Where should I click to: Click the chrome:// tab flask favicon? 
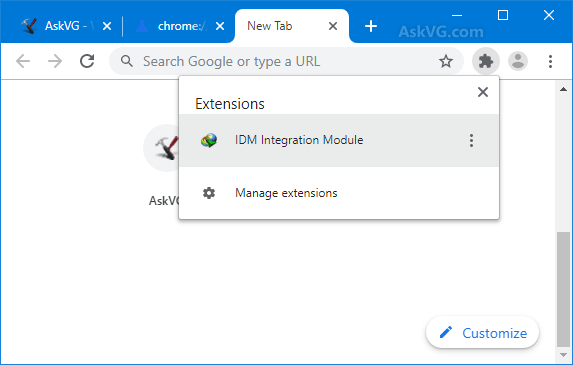[142, 26]
